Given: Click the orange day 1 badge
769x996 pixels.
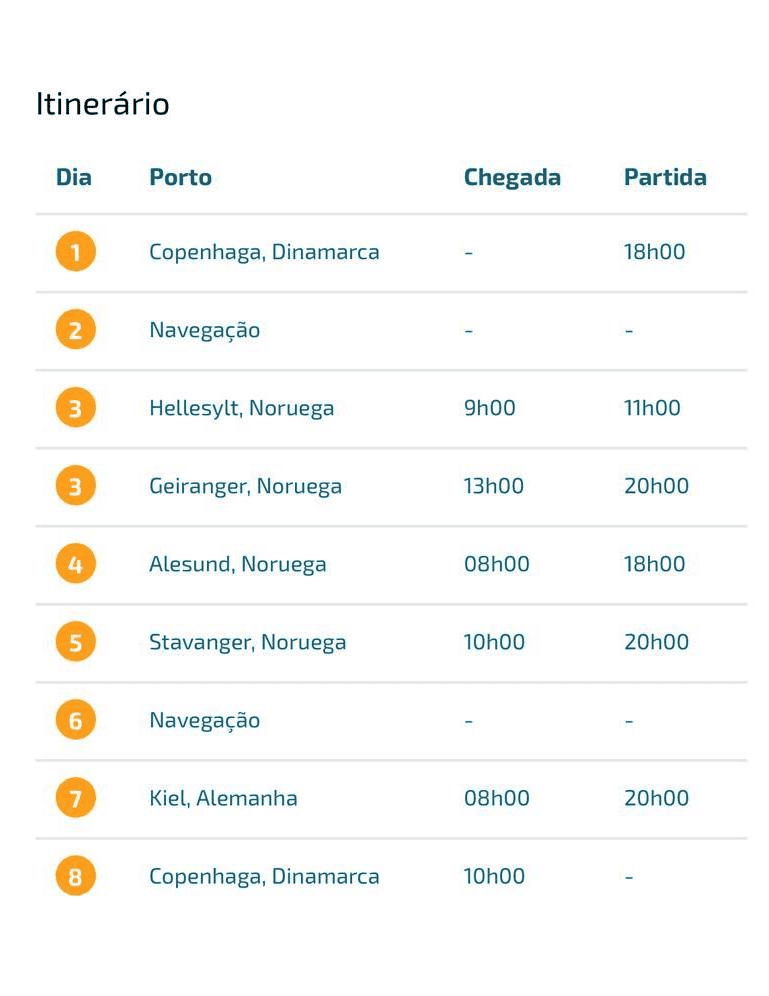Looking at the screenshot, I should click(76, 252).
